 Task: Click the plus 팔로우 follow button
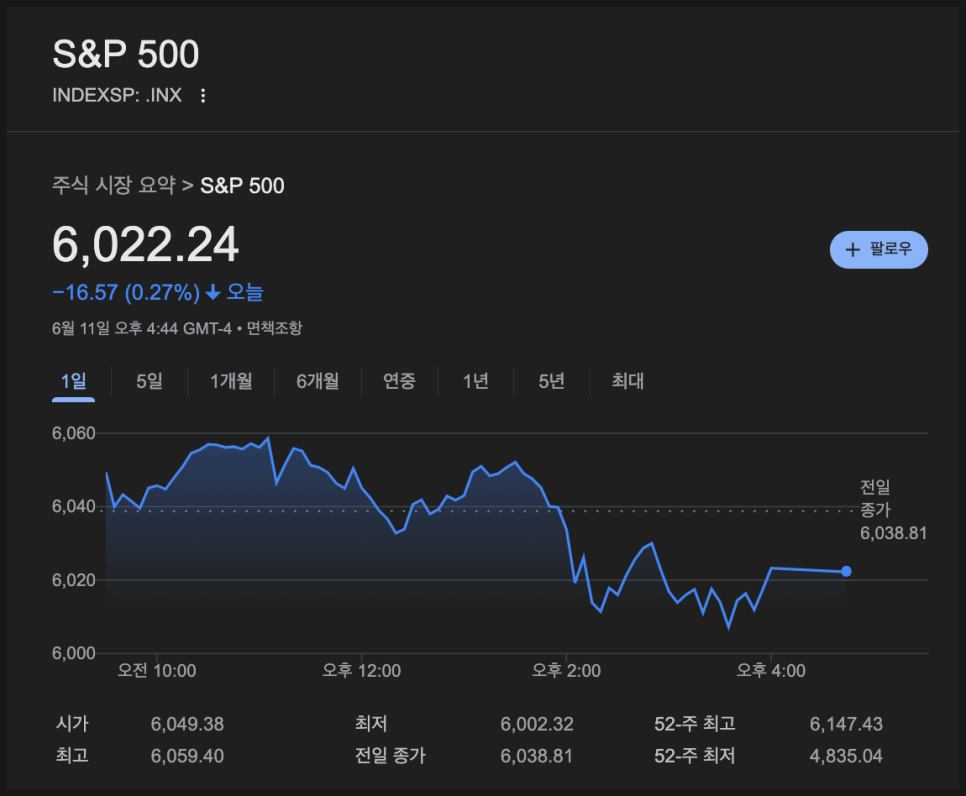879,250
